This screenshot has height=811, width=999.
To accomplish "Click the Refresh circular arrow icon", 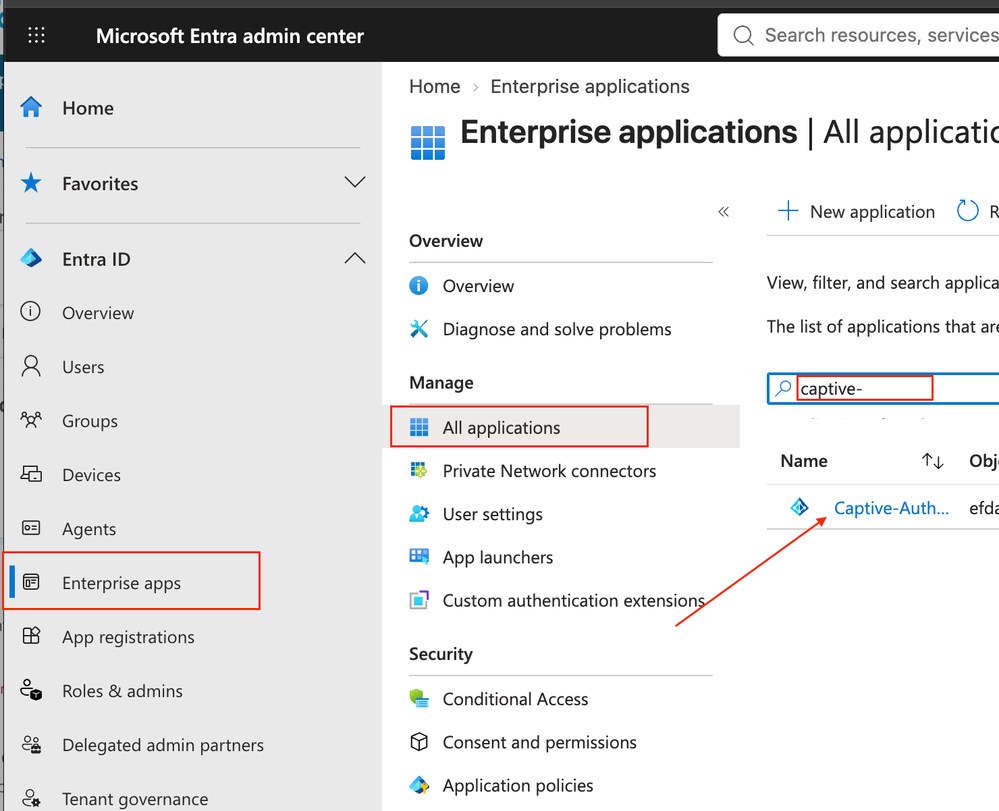I will (967, 211).
